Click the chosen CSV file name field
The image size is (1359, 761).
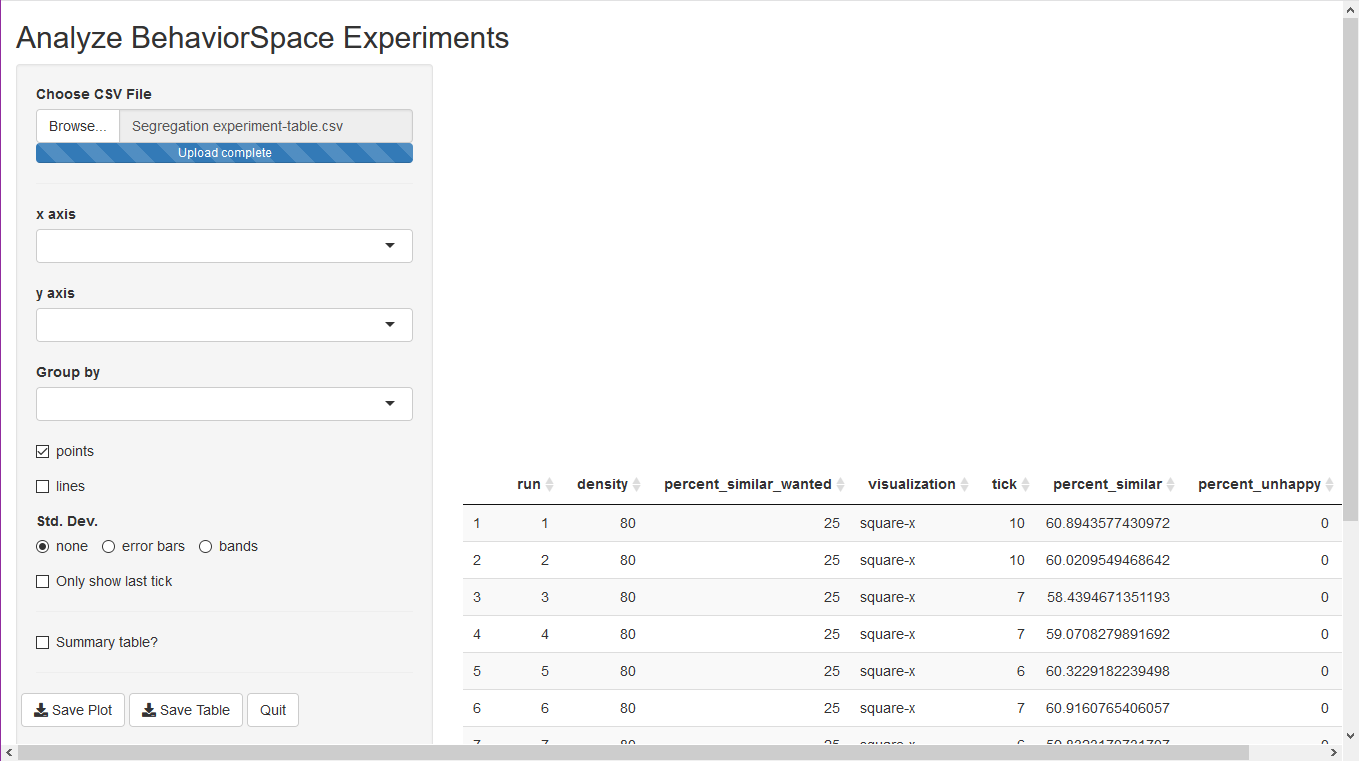[266, 126]
